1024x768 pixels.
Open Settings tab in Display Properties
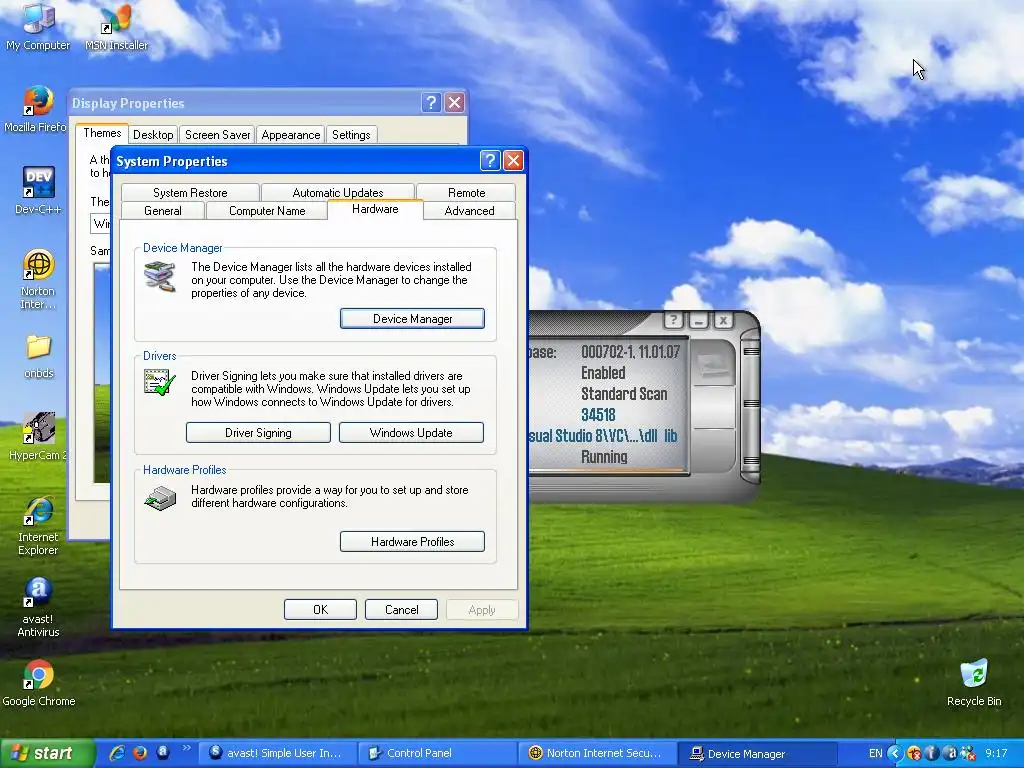pos(351,135)
